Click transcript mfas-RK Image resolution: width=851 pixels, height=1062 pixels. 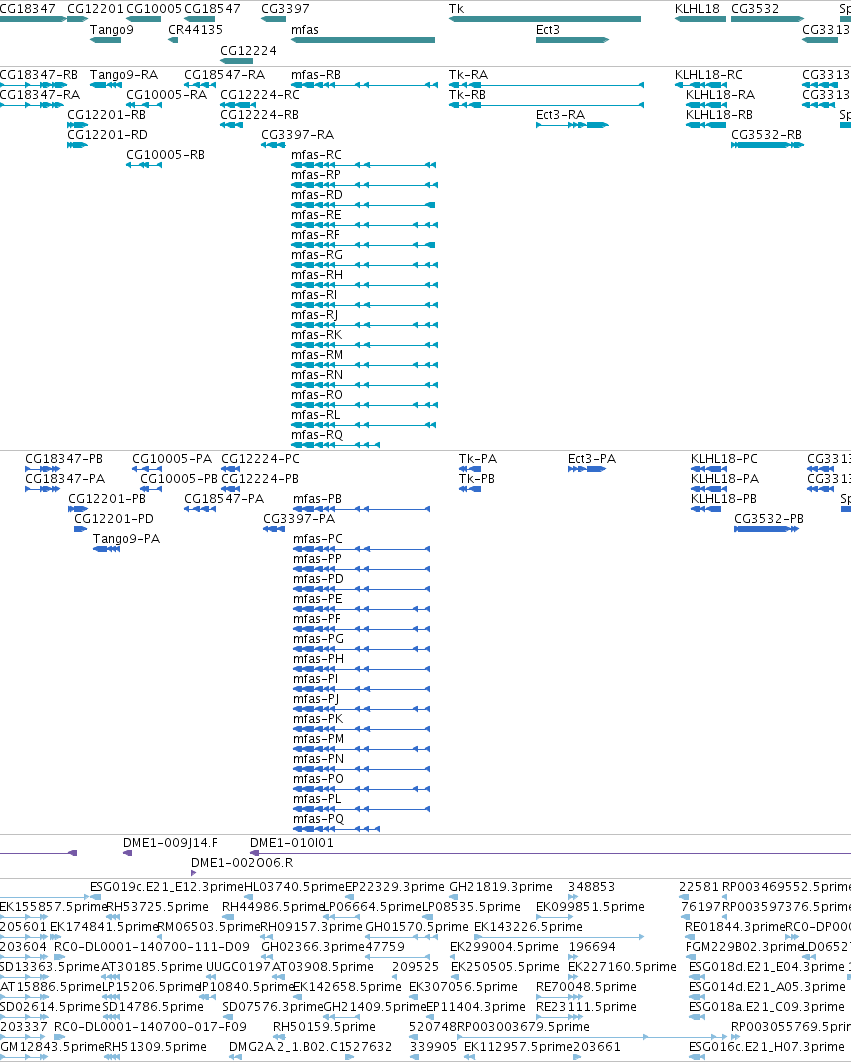pos(316,335)
